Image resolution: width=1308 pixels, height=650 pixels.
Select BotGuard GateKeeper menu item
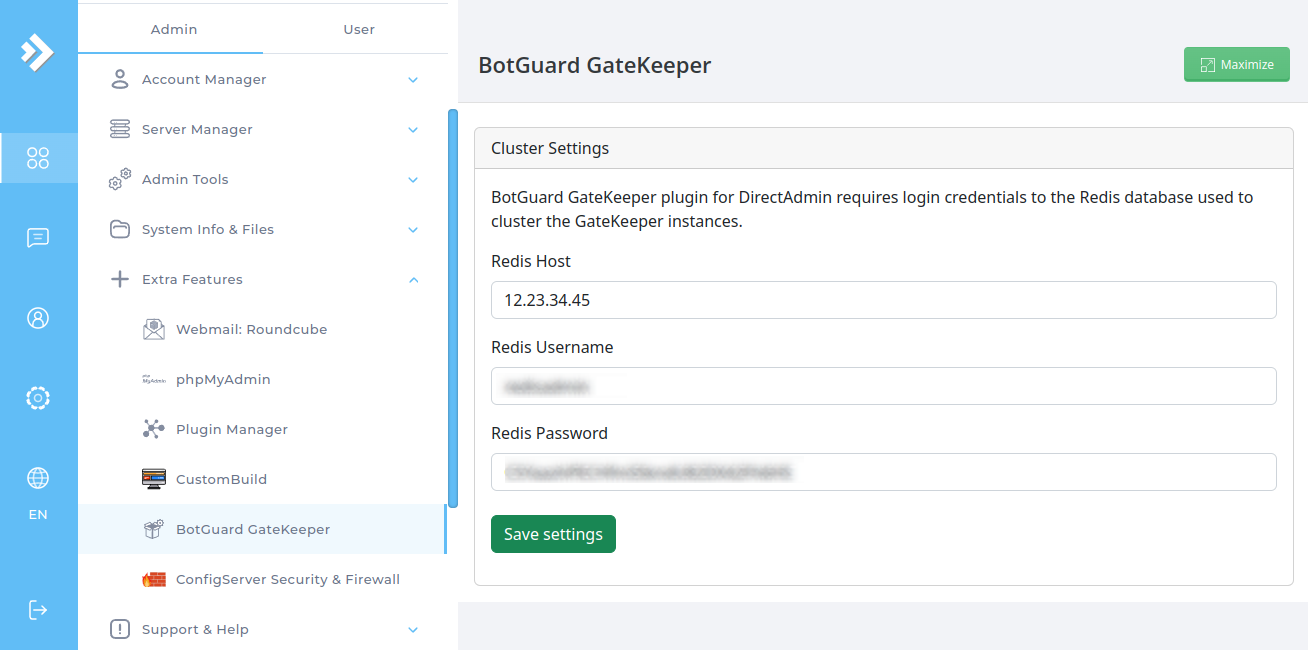point(262,529)
